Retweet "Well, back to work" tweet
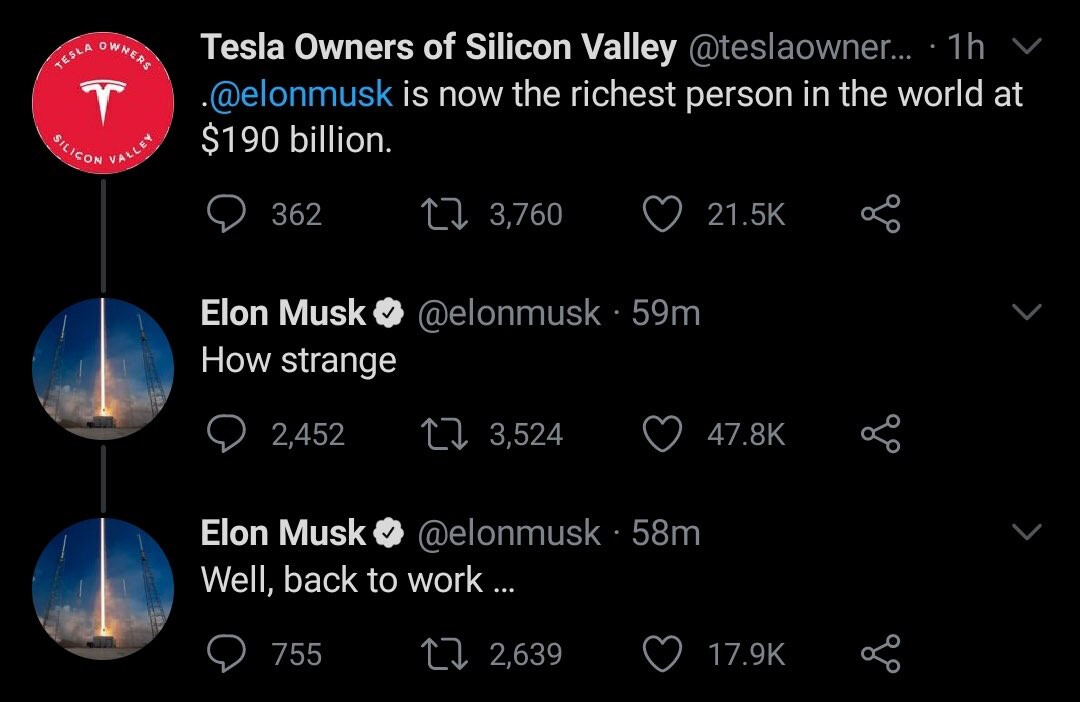The image size is (1080, 702). [444, 654]
